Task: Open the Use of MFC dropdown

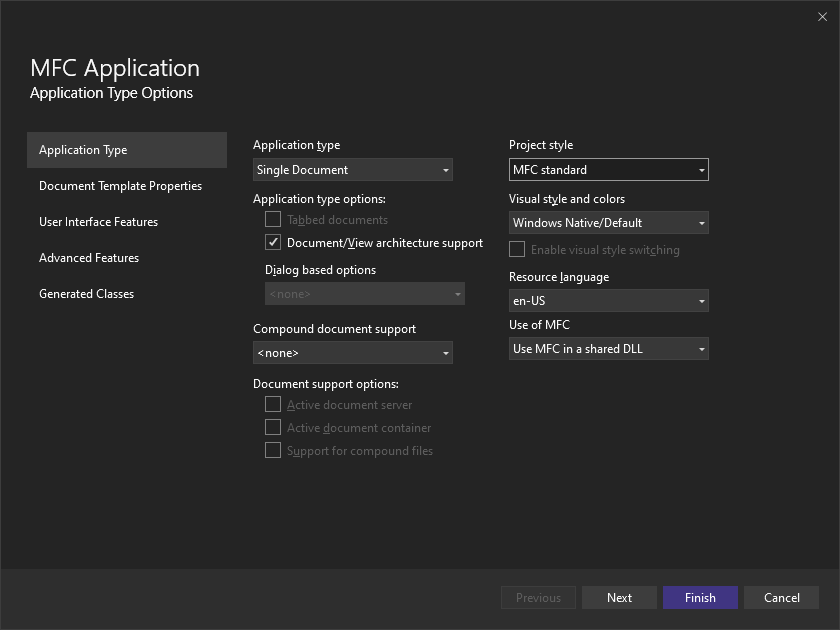Action: [608, 348]
